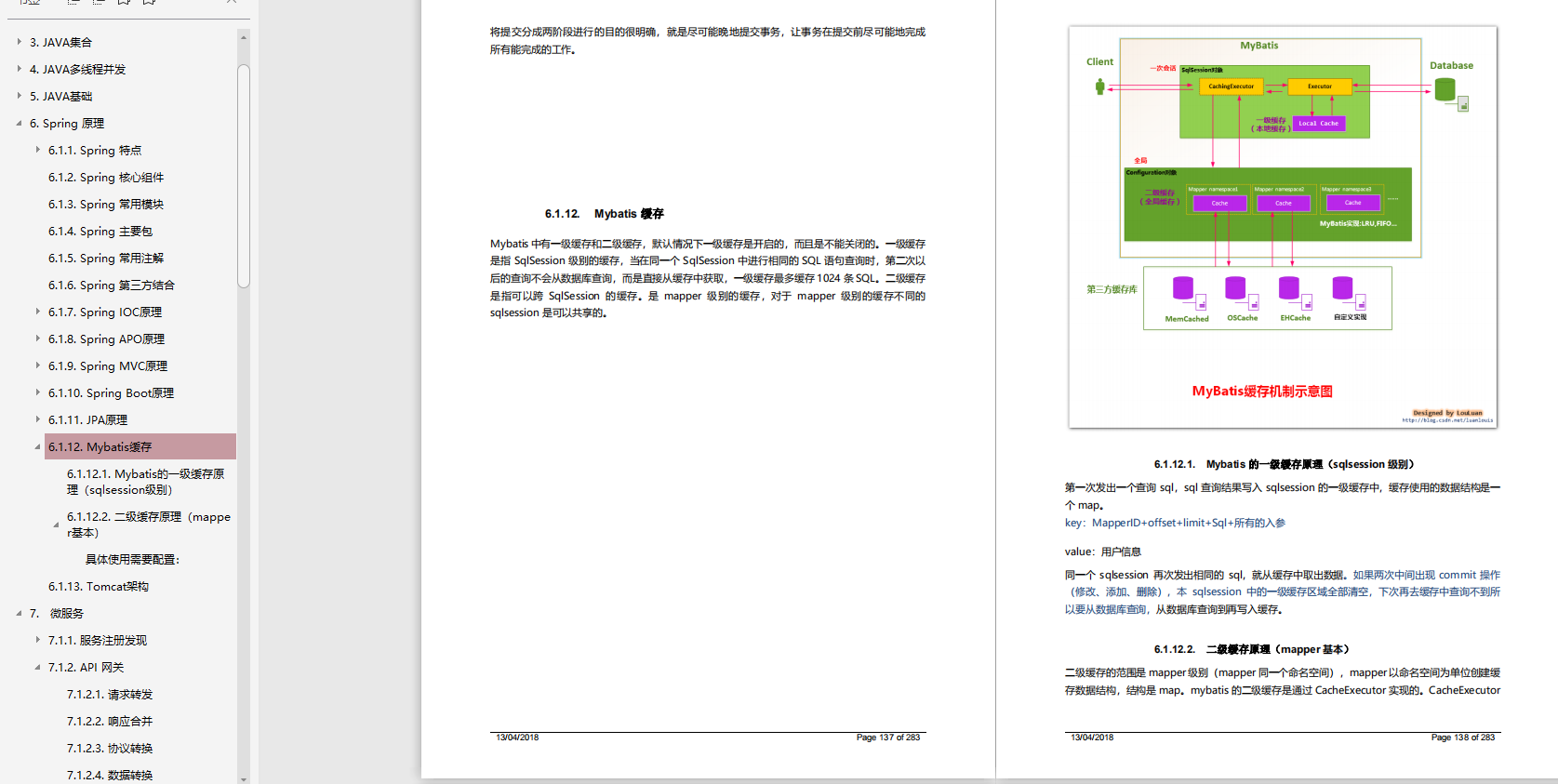Collapse the '6. Spring 原理' bookmark
Viewport: 1558px width, 784px height.
[19, 123]
